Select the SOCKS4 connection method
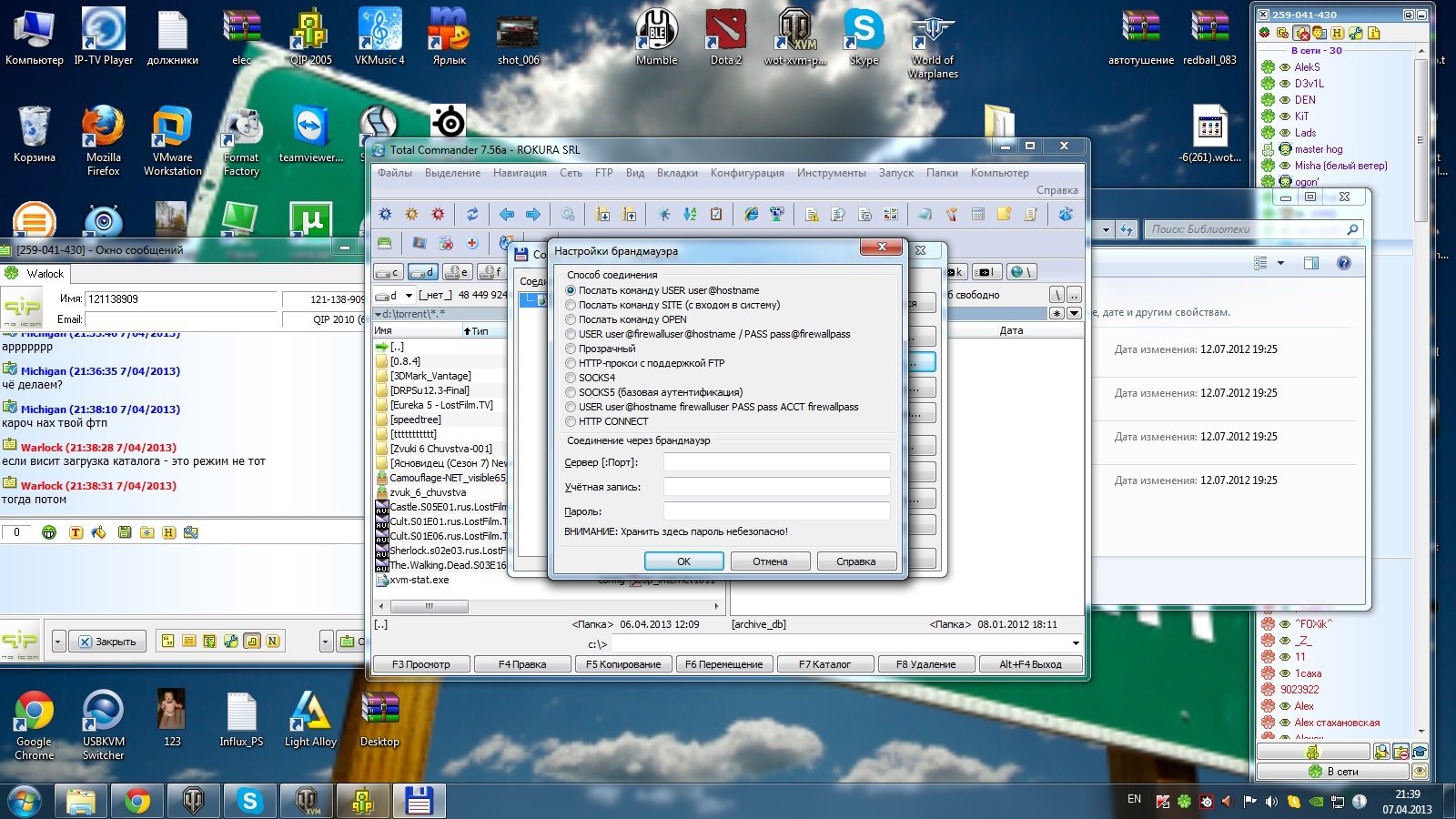The image size is (1456, 819). 571,378
